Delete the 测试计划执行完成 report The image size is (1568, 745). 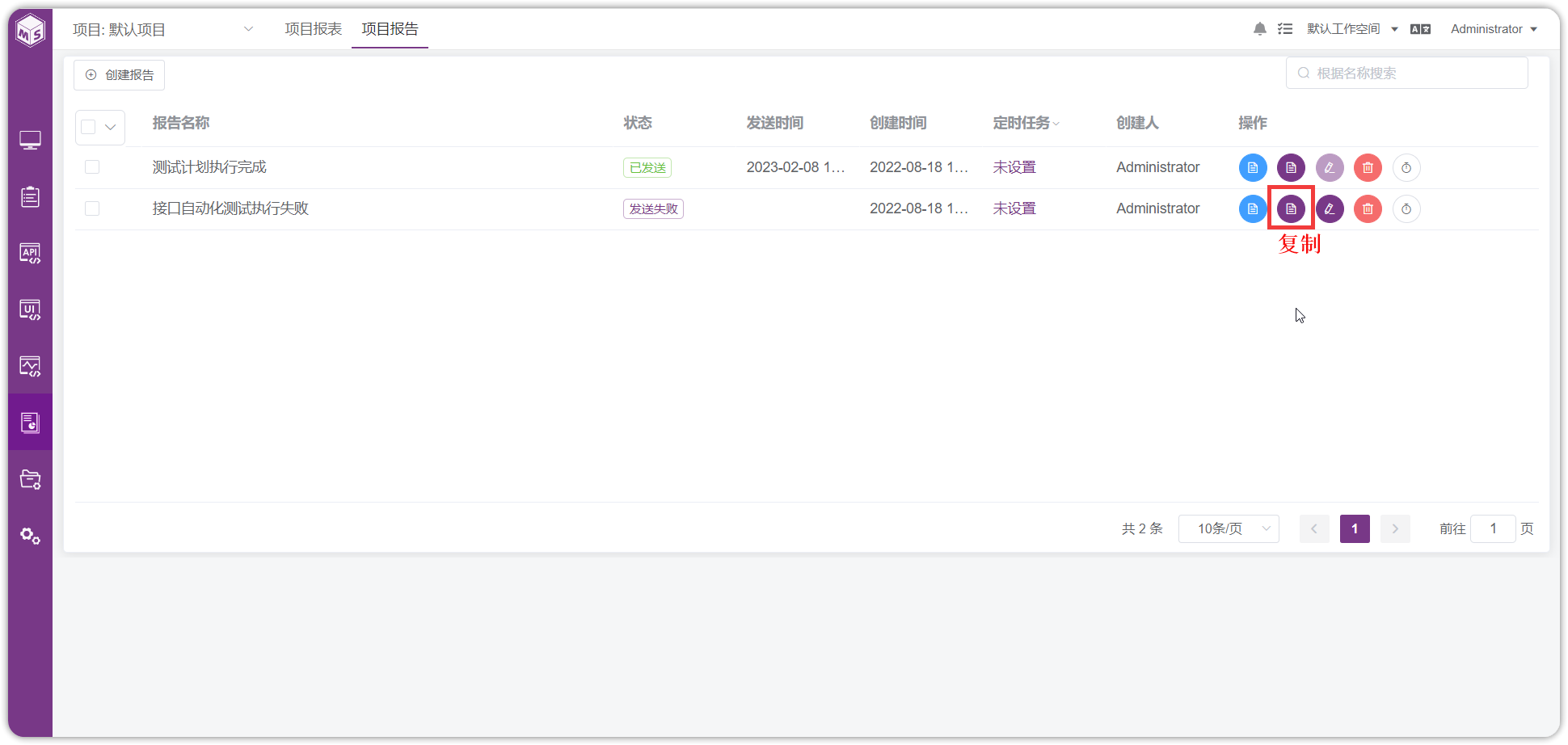(x=1368, y=168)
